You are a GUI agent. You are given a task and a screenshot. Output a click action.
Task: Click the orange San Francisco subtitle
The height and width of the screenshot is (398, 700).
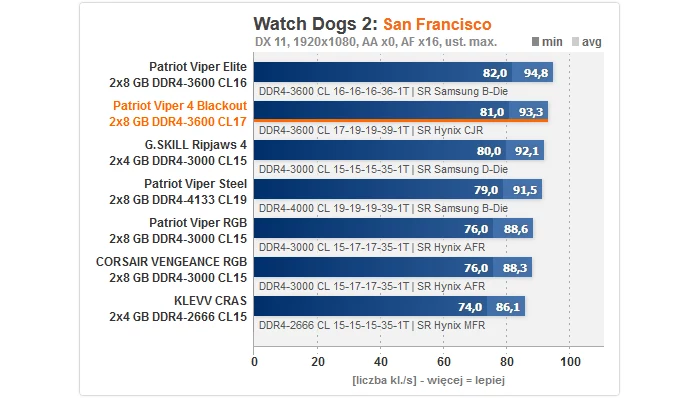click(437, 24)
